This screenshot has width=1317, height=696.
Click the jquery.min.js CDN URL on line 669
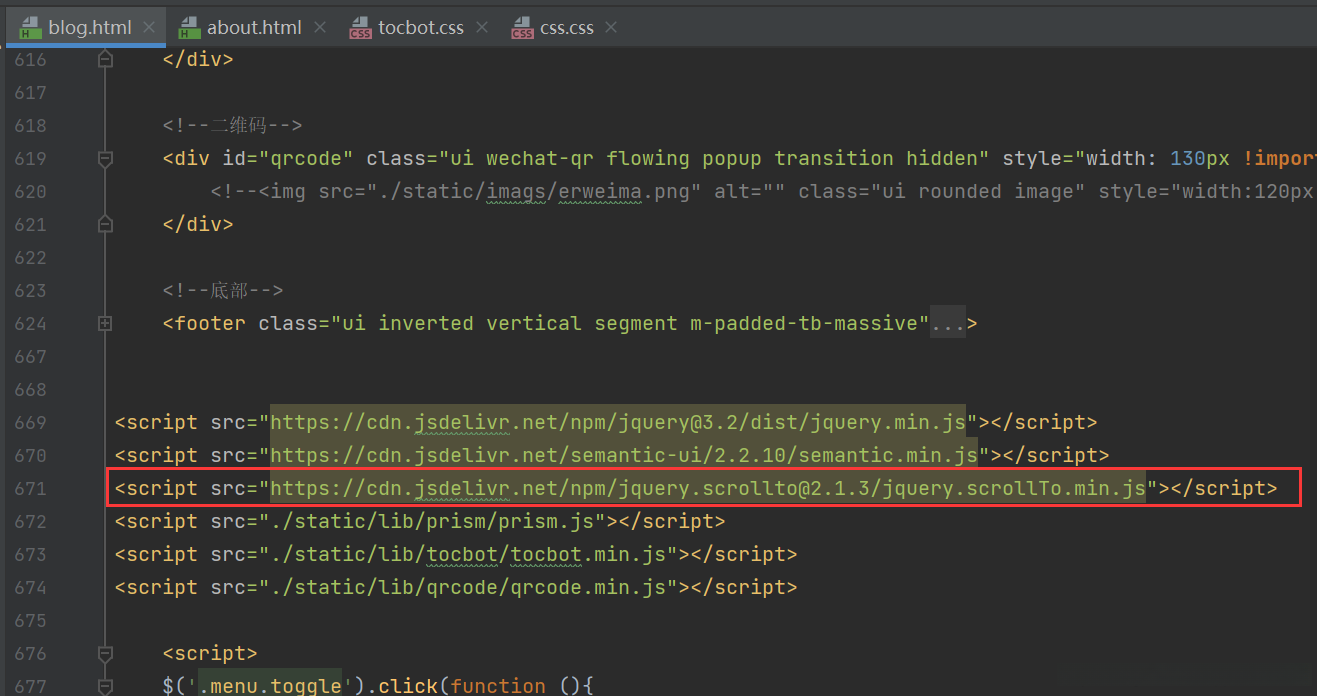[618, 422]
